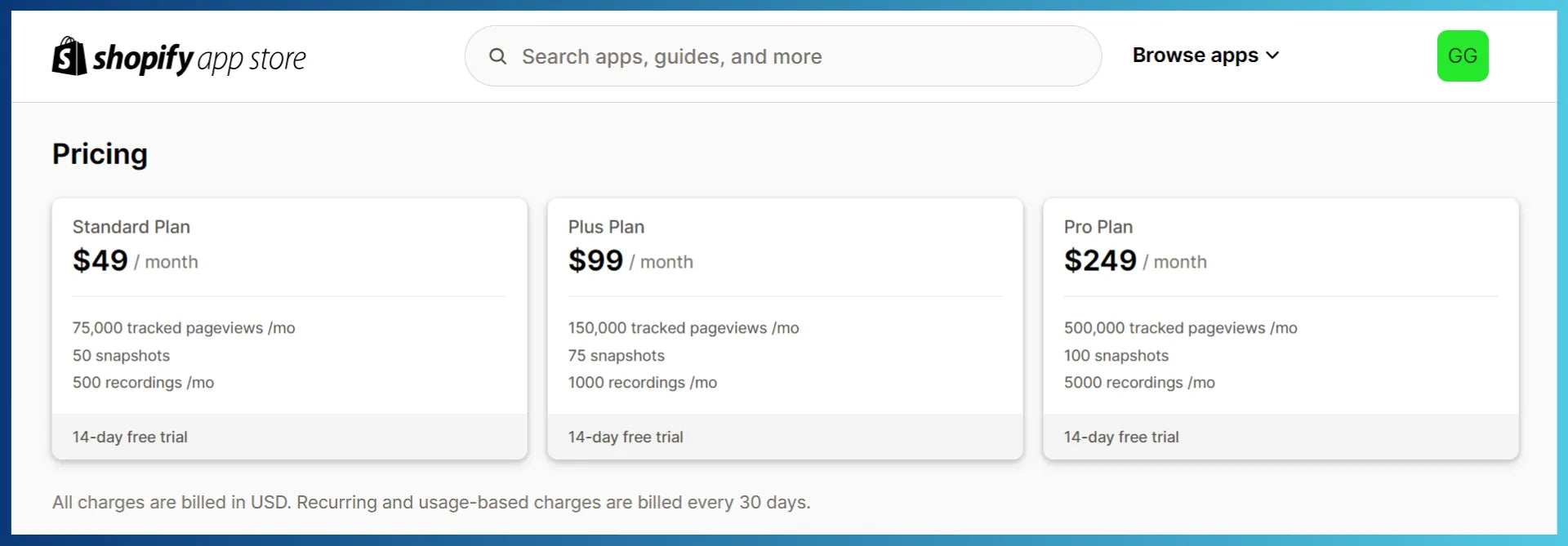Click the $49 / month price

pyautogui.click(x=135, y=261)
